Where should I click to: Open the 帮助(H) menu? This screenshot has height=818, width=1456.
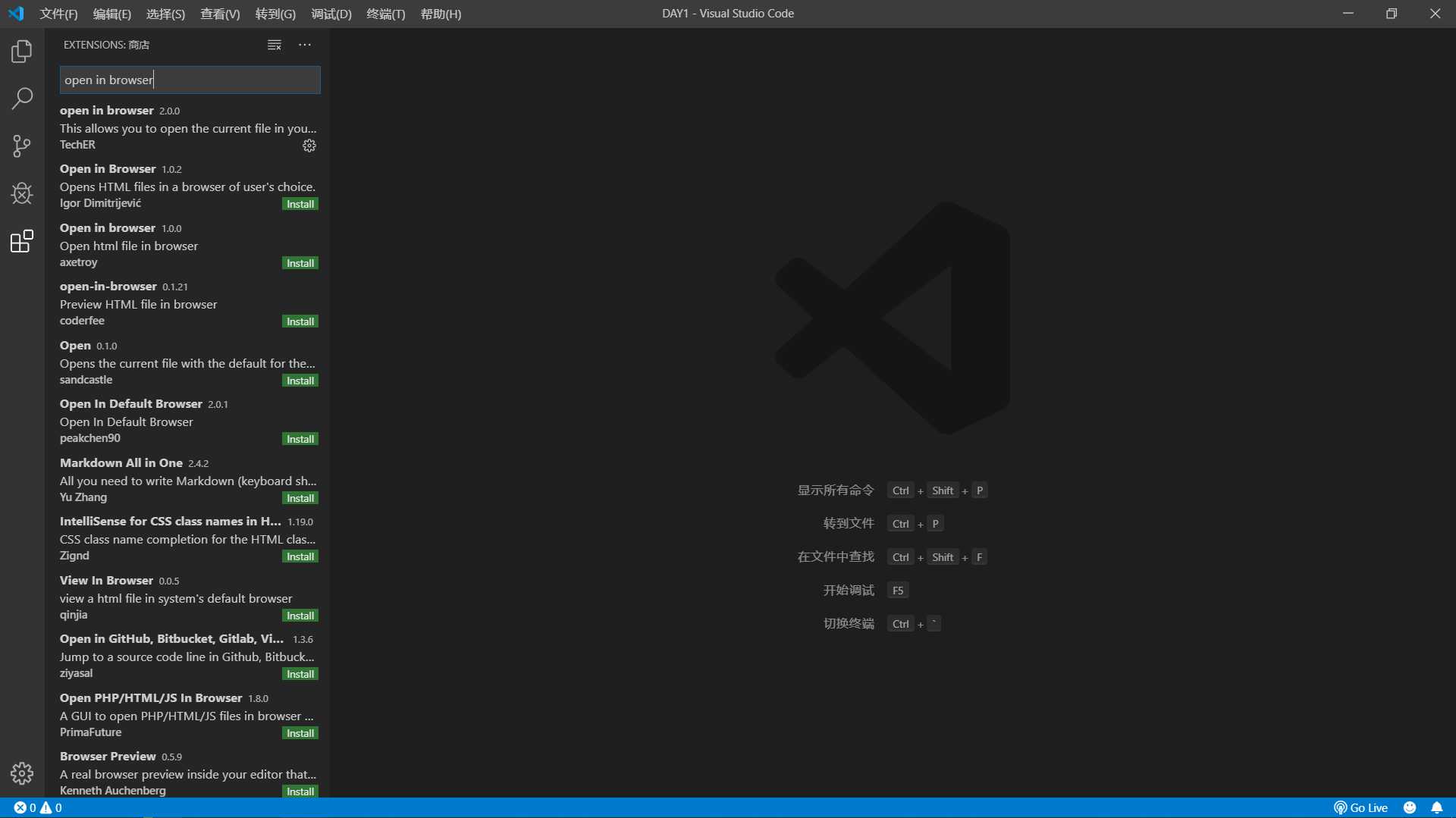441,14
